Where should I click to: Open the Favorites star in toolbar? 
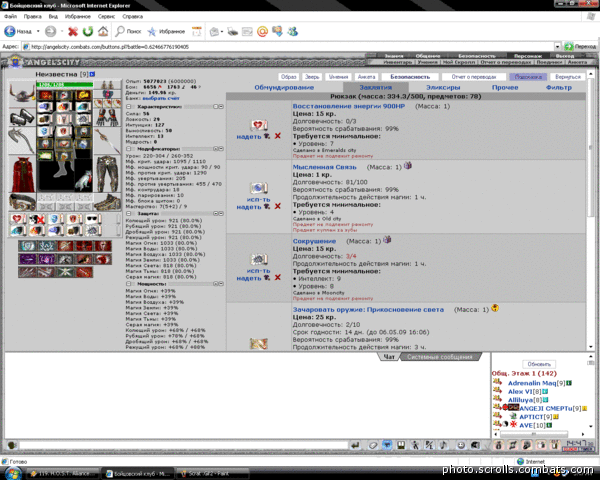(x=152, y=31)
